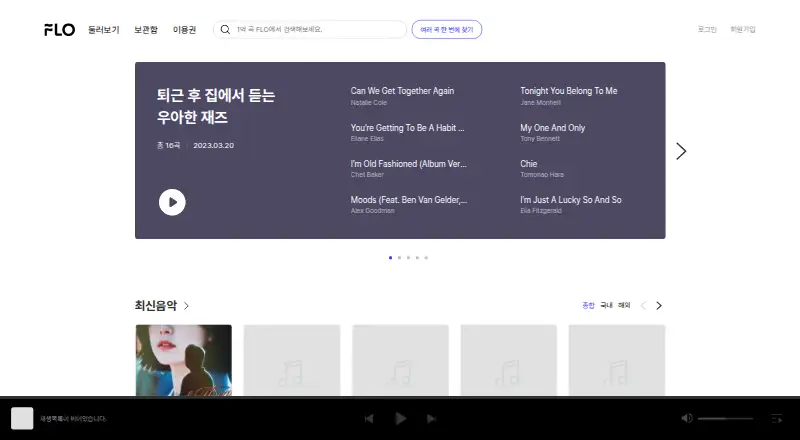
Task: Select the third carousel dot
Action: pyautogui.click(x=408, y=258)
